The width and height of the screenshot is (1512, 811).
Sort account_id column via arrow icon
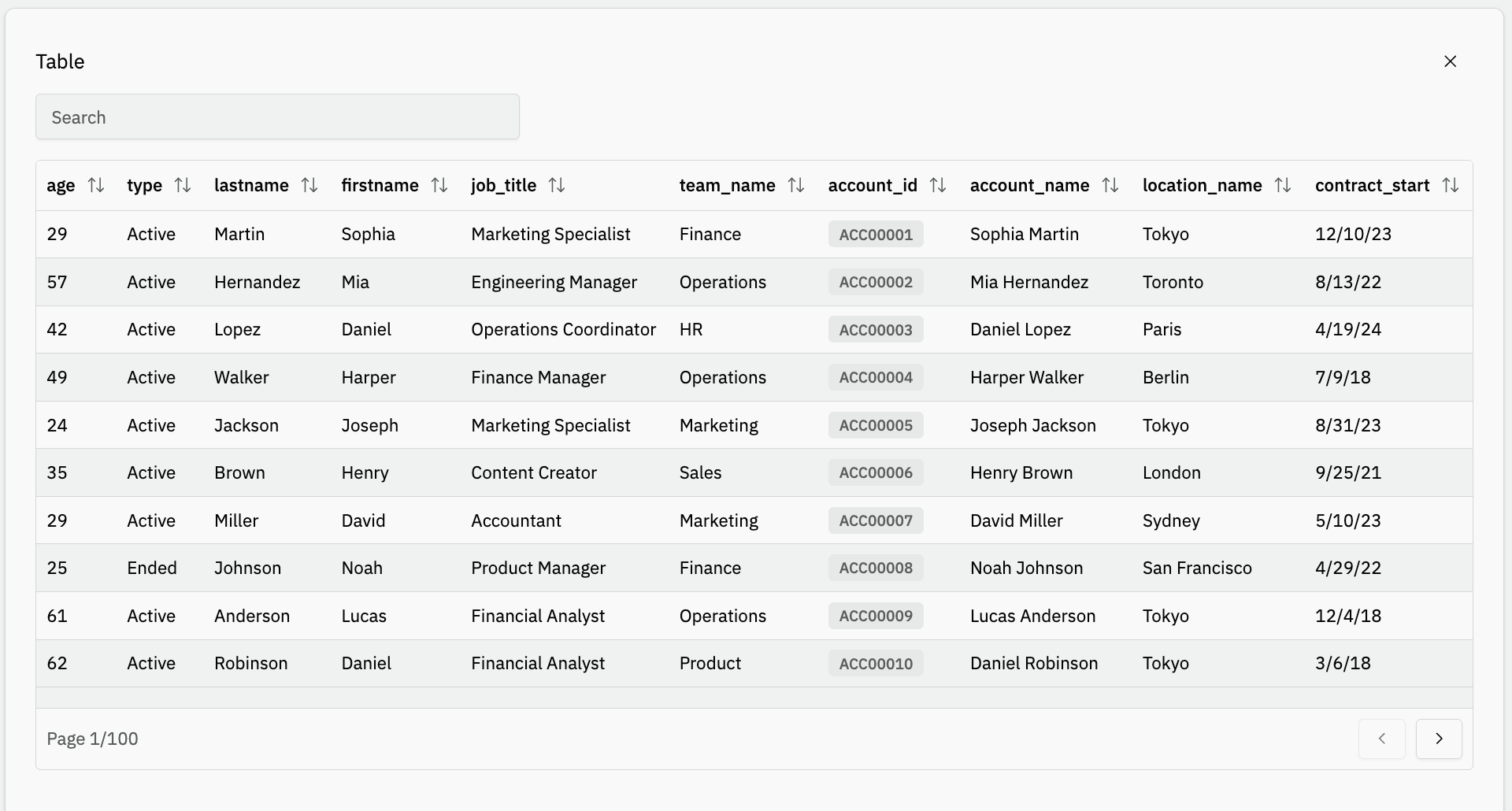(x=938, y=185)
